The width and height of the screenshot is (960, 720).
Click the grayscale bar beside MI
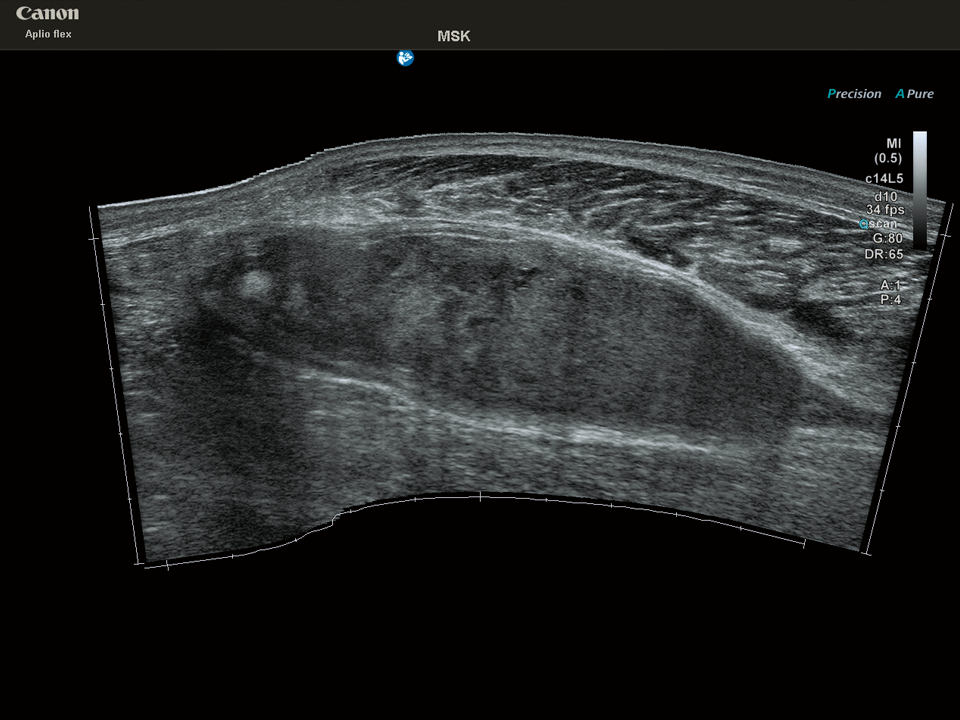(920, 188)
